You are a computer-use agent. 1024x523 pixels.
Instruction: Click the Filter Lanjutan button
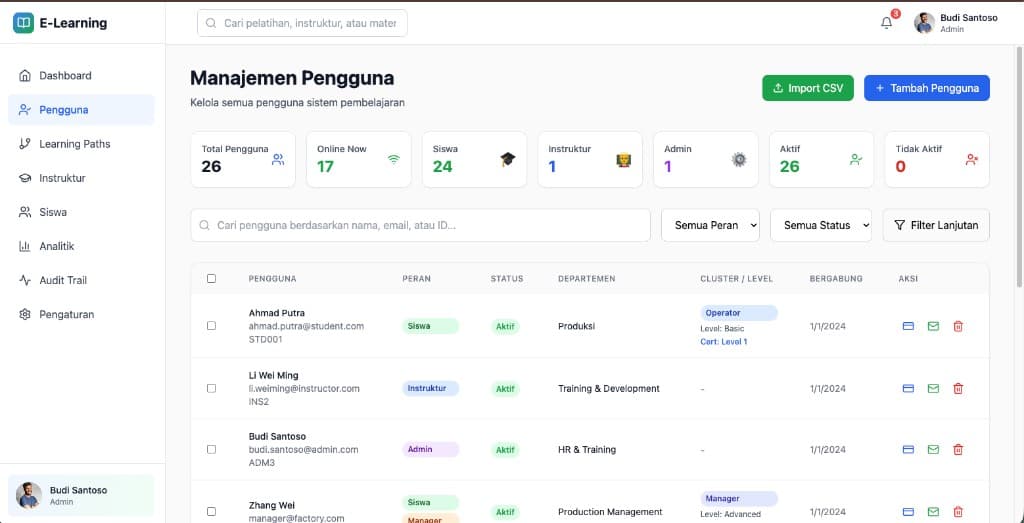(935, 225)
